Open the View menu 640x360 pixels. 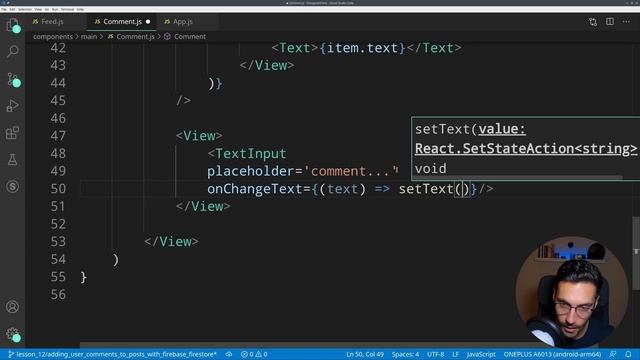click(x=38, y=9)
